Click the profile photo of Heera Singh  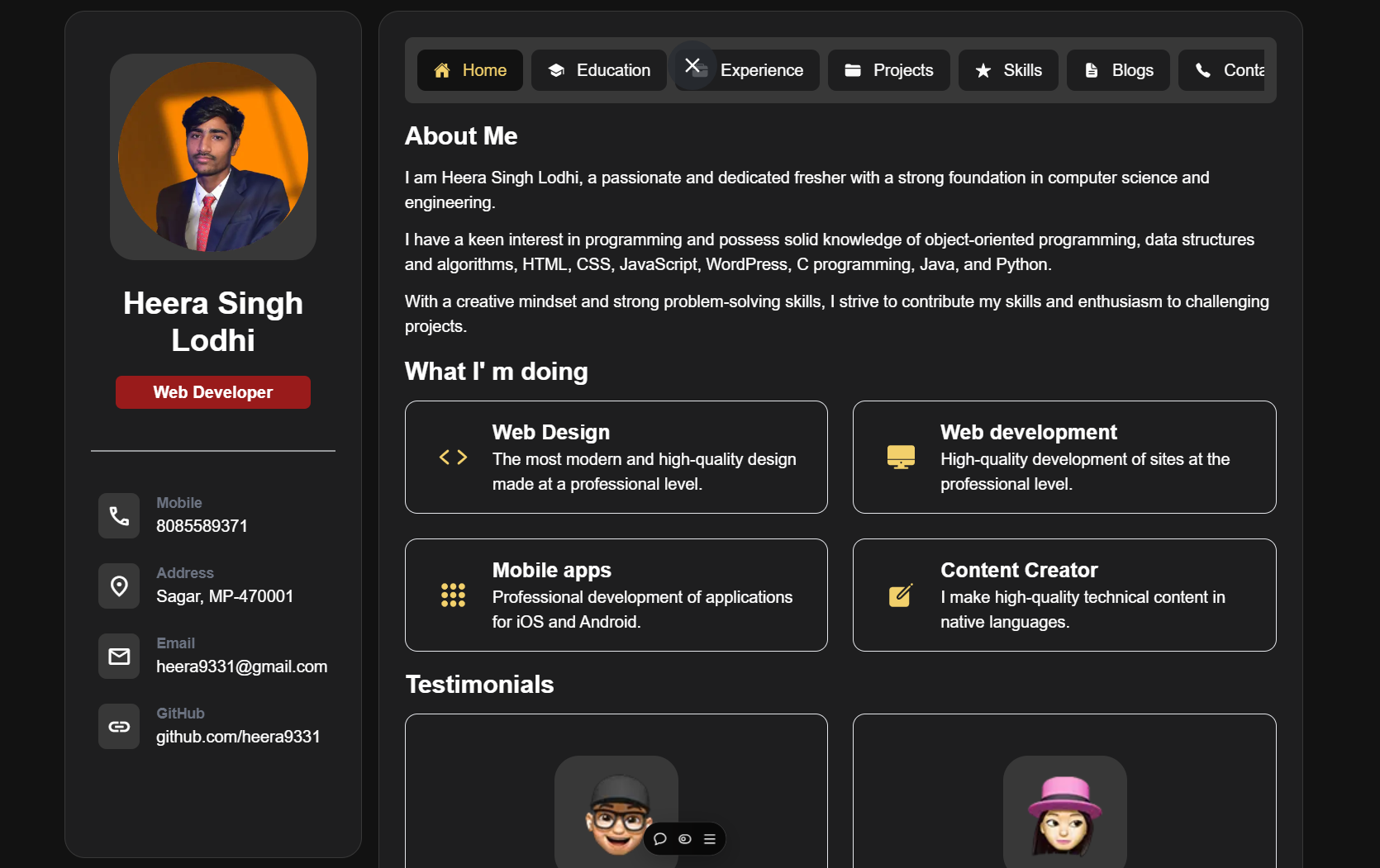pos(213,157)
